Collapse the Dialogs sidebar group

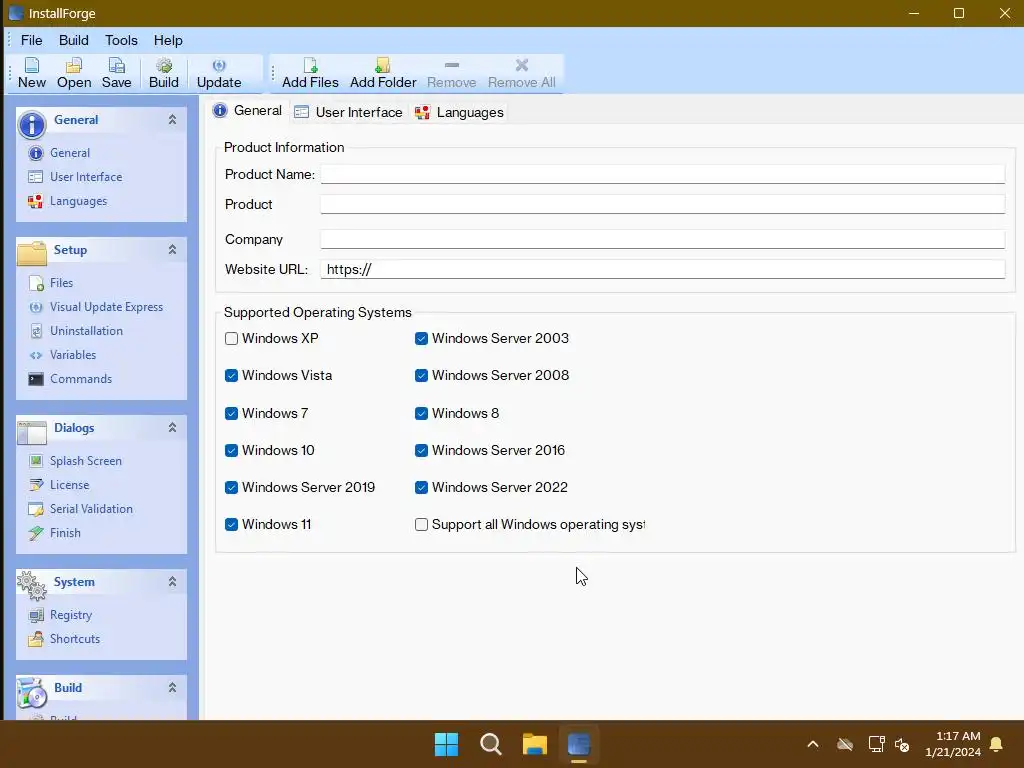tap(172, 428)
